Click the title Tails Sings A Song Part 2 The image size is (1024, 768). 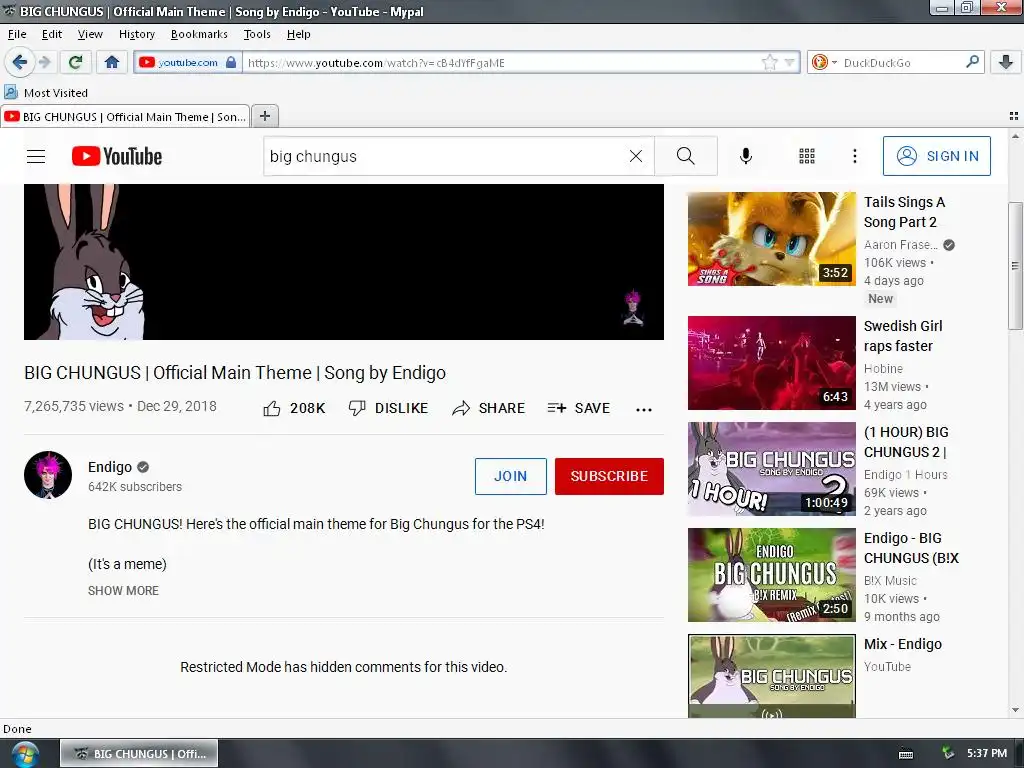click(904, 212)
